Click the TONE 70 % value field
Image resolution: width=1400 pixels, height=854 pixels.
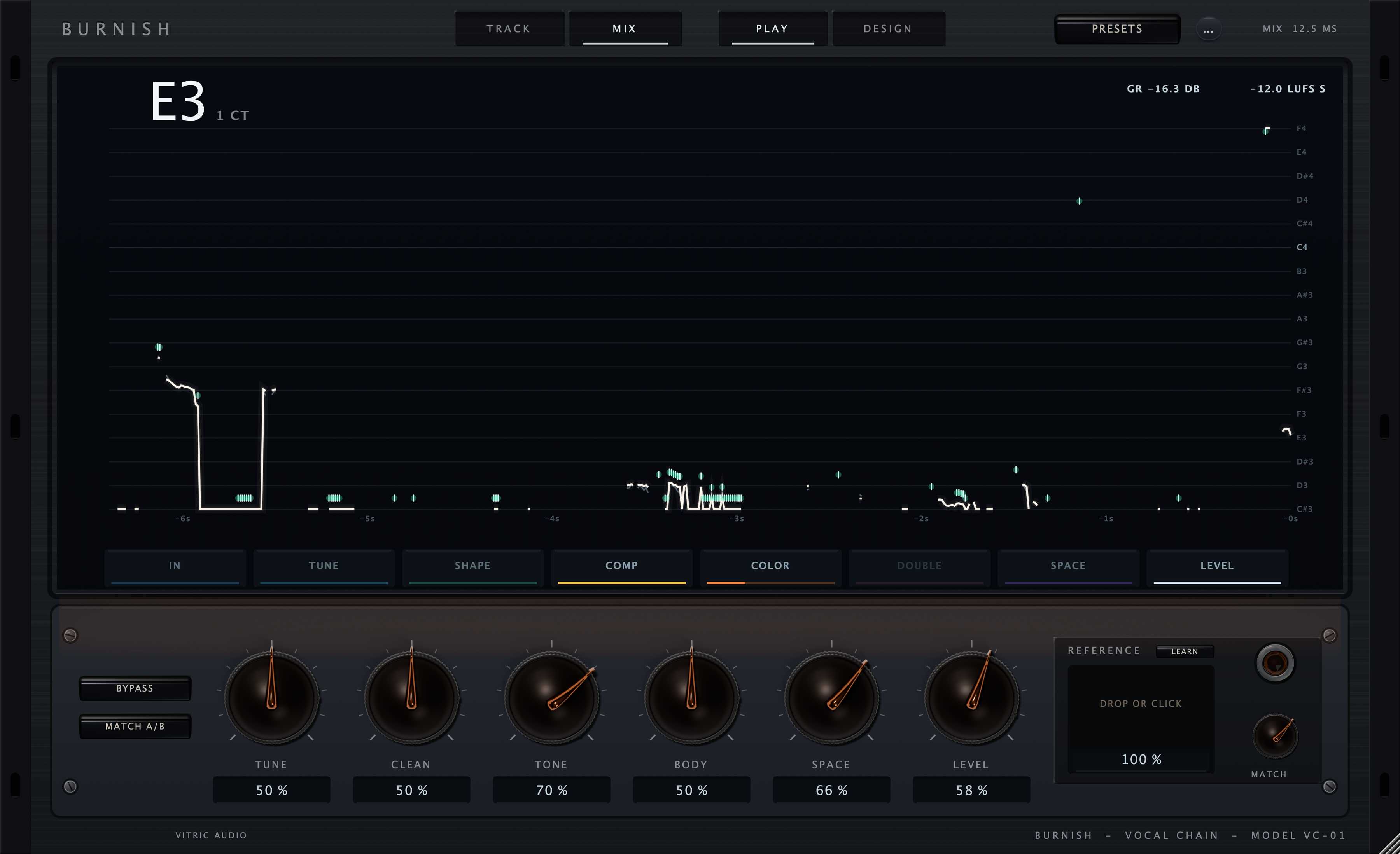[551, 790]
